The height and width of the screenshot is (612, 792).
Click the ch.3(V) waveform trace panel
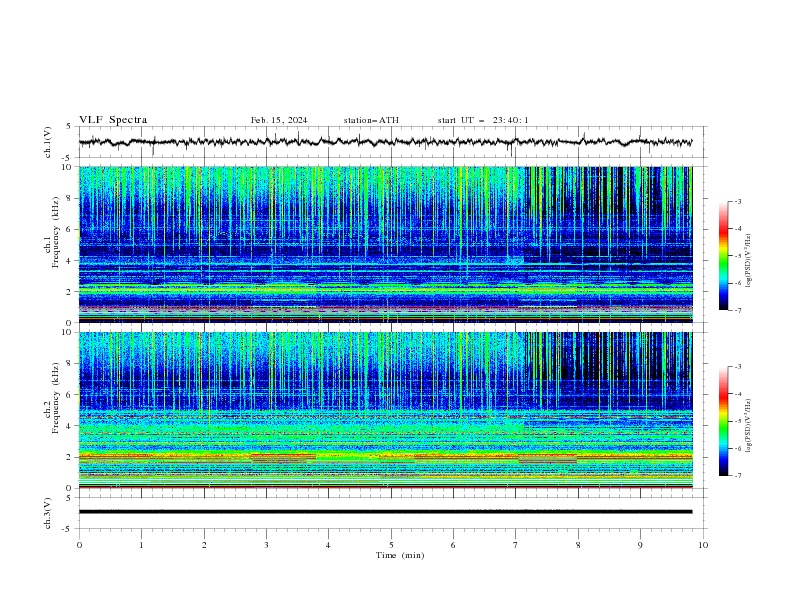393,513
